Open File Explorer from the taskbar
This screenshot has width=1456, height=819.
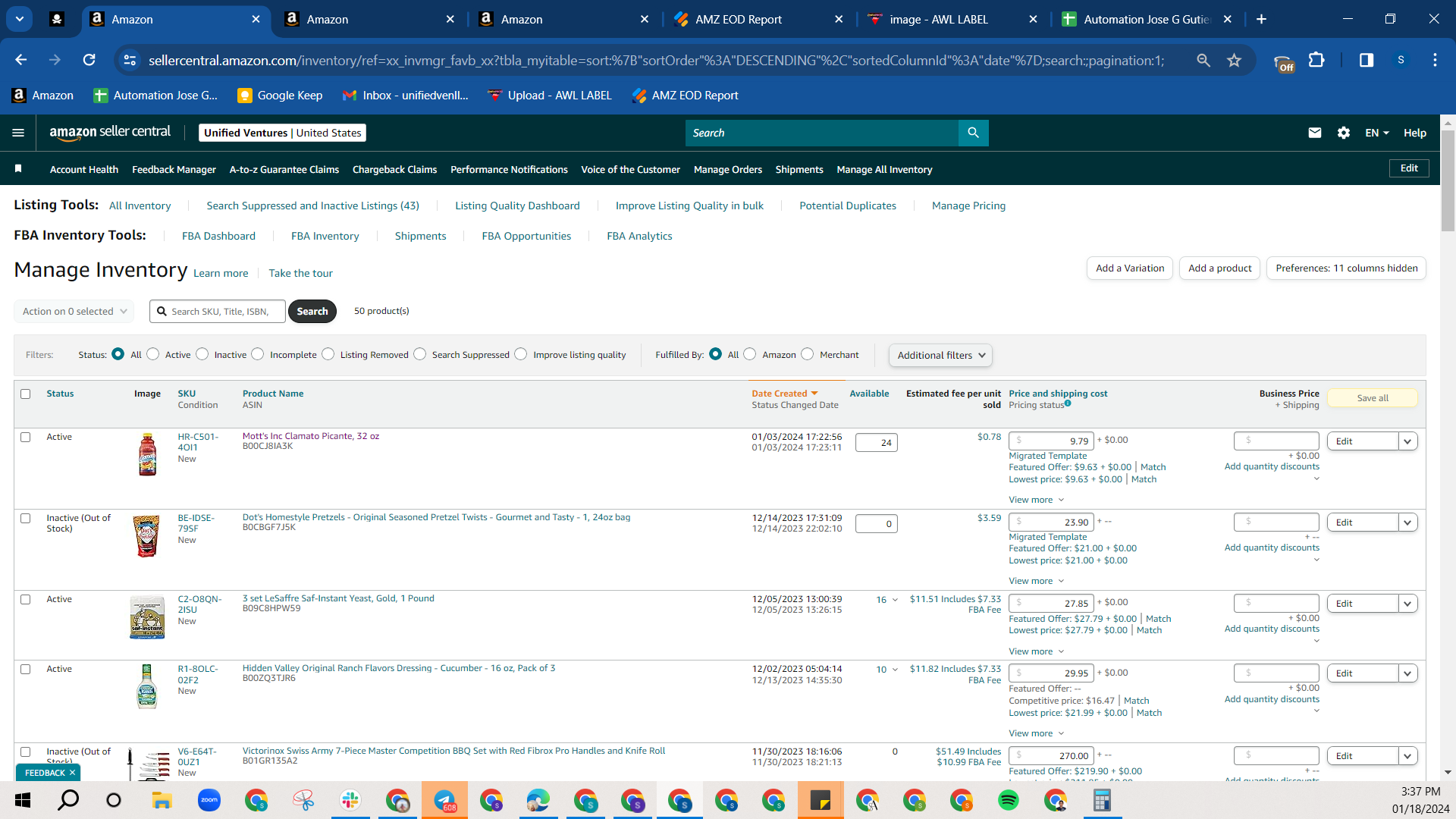pos(162,800)
